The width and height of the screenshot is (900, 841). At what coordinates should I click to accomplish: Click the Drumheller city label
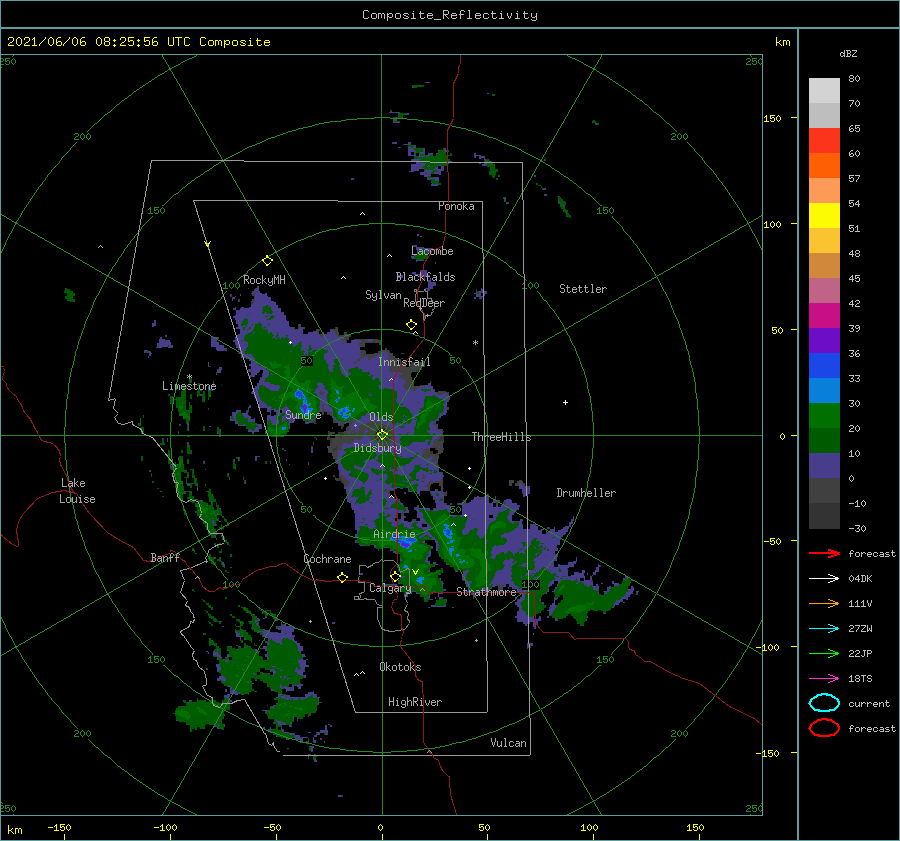pyautogui.click(x=586, y=493)
